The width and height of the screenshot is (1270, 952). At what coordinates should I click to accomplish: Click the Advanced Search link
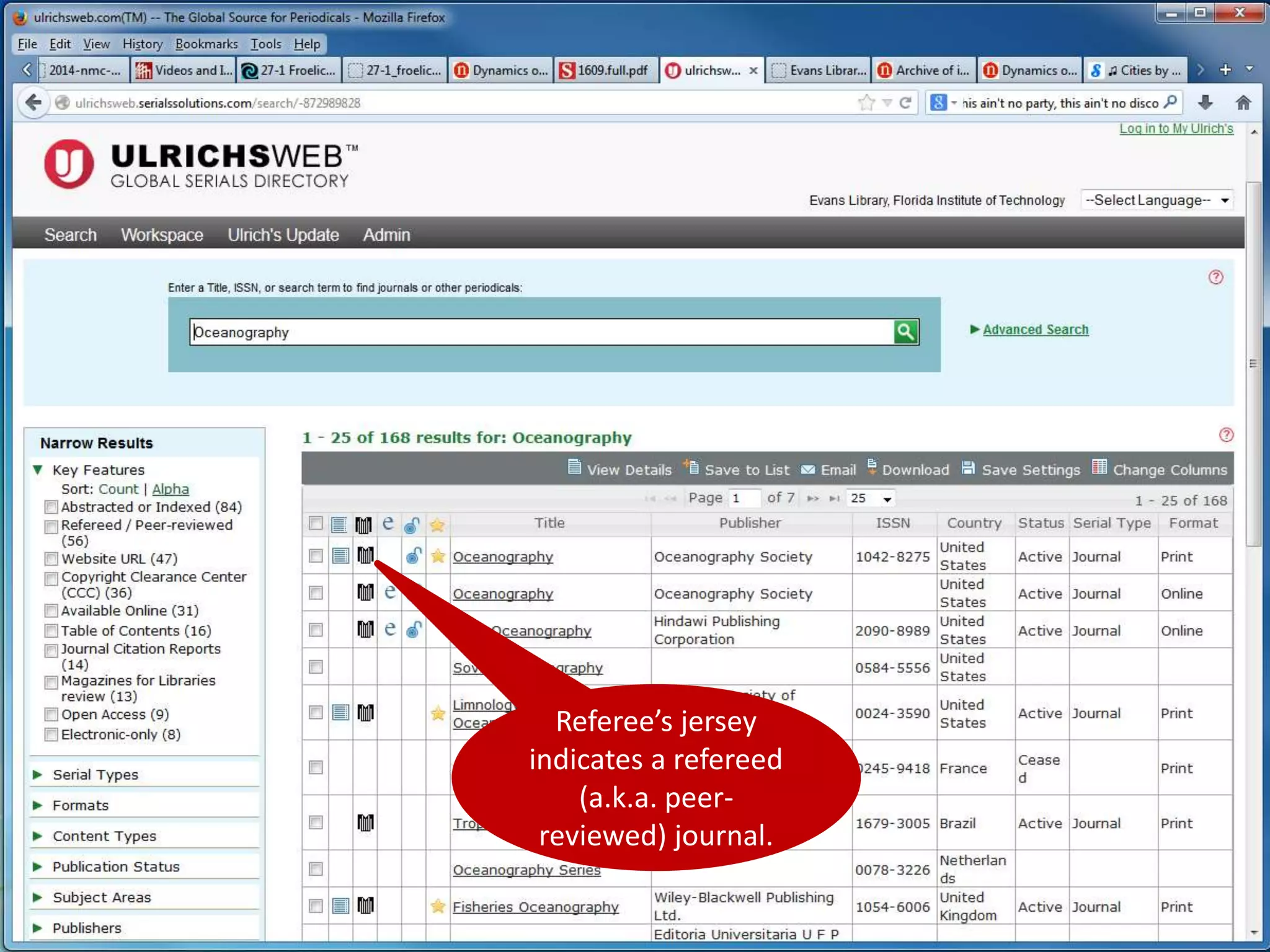(x=1035, y=330)
